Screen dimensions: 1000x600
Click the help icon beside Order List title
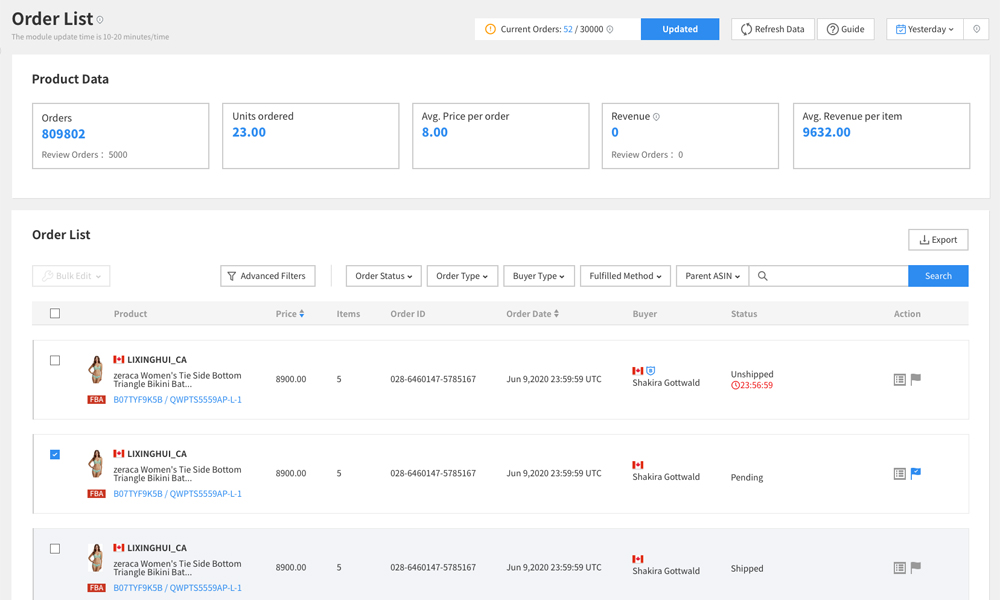pyautogui.click(x=100, y=20)
